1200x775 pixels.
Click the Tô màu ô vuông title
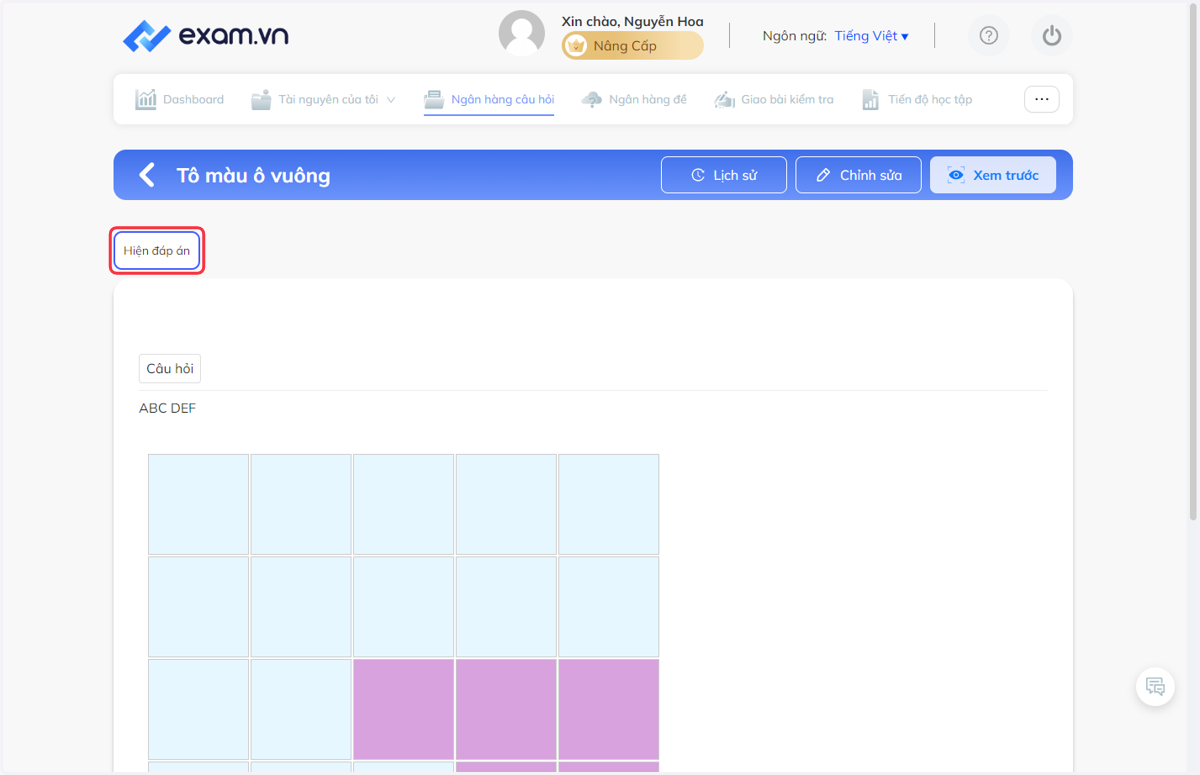253,175
